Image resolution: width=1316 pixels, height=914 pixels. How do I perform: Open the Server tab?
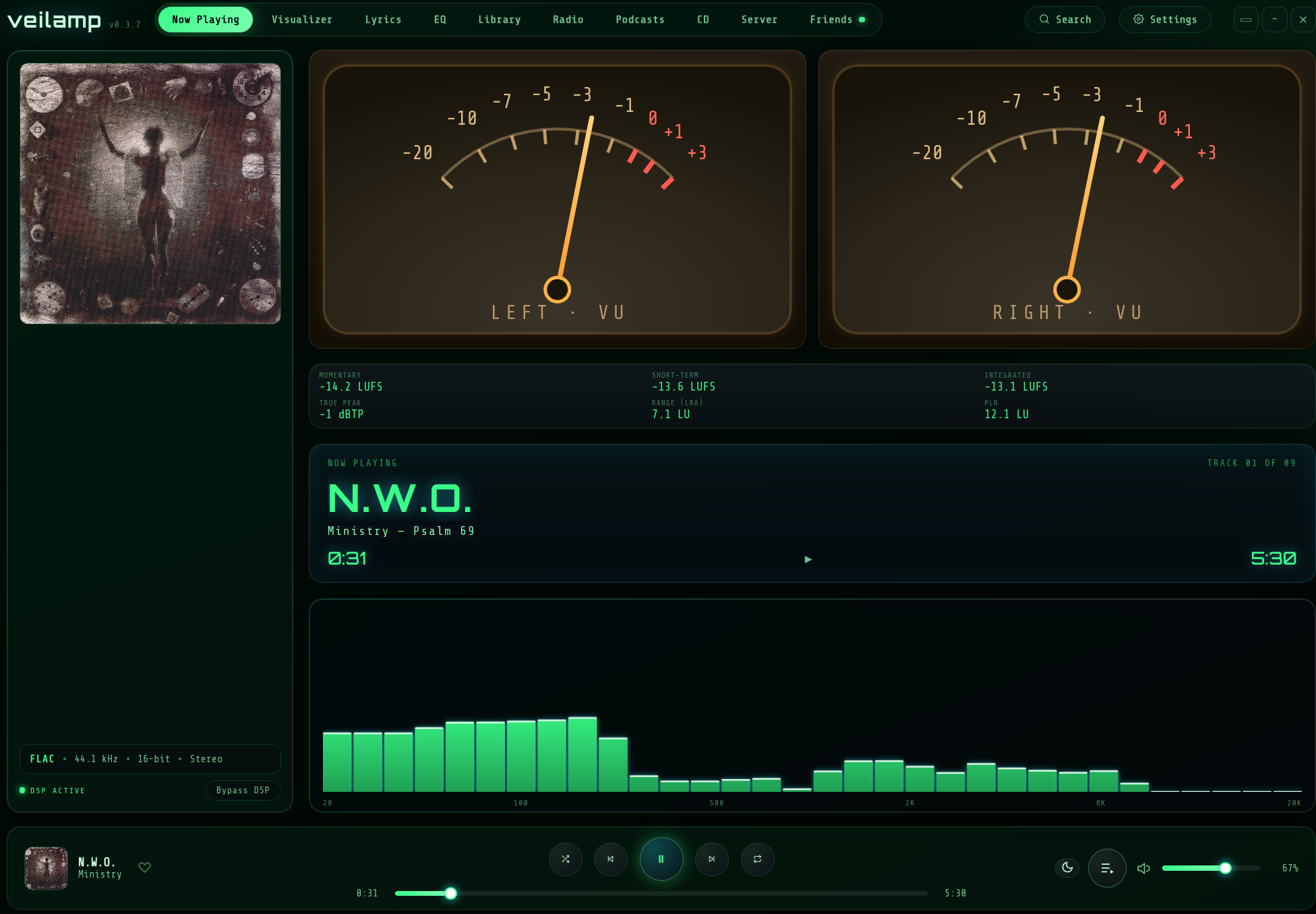(760, 20)
